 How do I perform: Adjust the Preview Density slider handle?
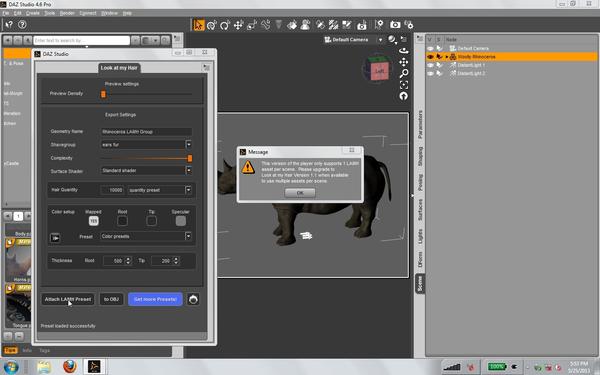[x=103, y=94]
